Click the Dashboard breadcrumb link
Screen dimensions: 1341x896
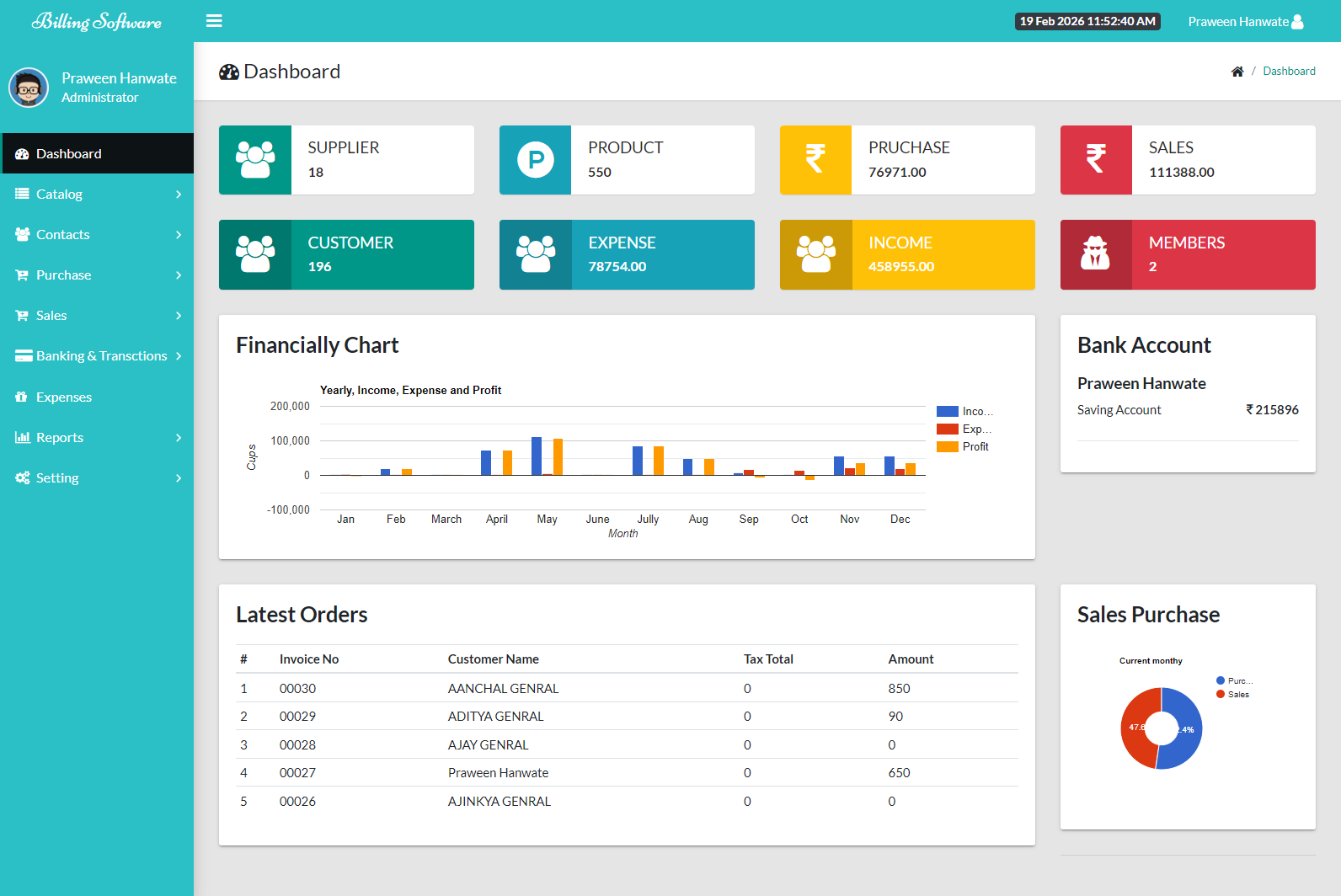(x=1289, y=72)
